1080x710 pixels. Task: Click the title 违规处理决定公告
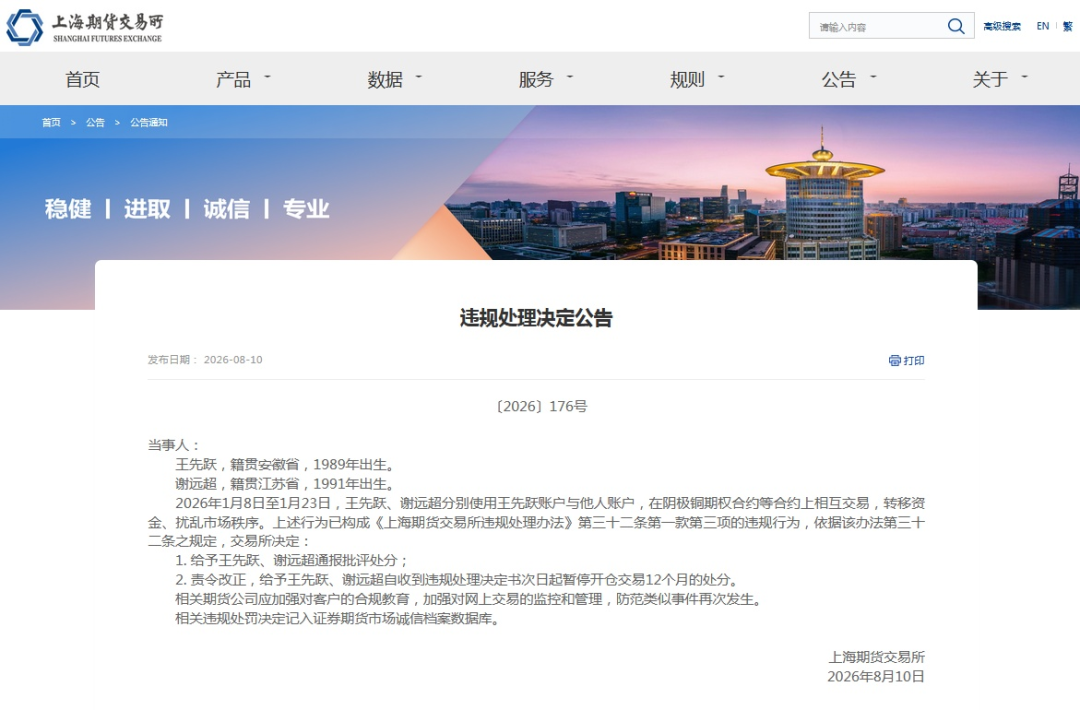tap(536, 318)
